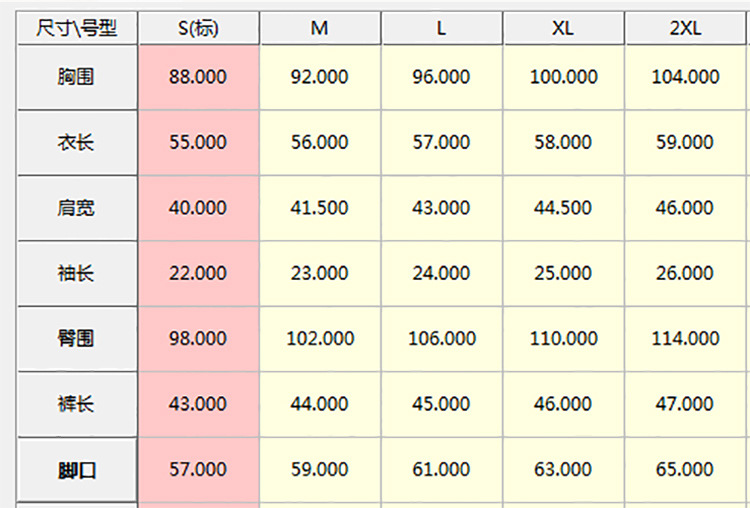The height and width of the screenshot is (508, 750).
Task: Click the S(标) column header
Action: pos(198,29)
